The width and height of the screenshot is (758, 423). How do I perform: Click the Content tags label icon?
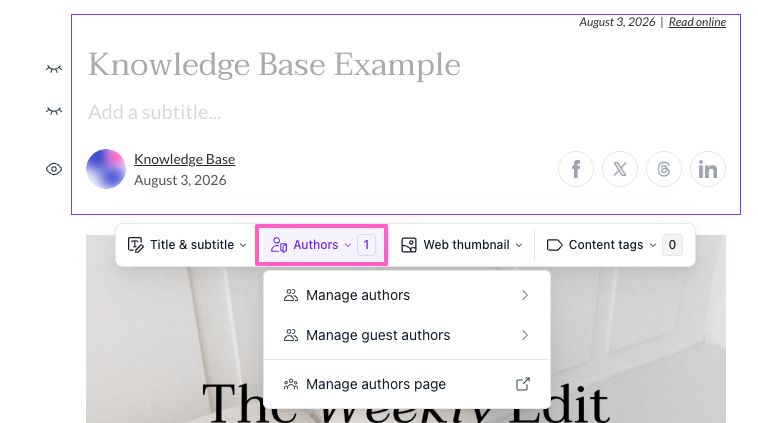click(x=554, y=245)
